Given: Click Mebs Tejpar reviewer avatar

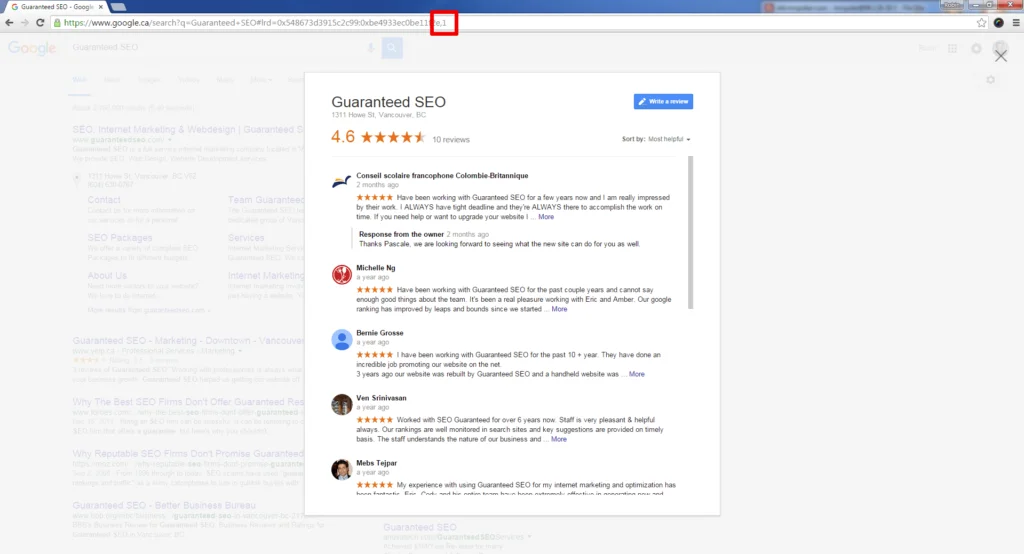Looking at the screenshot, I should [x=342, y=470].
